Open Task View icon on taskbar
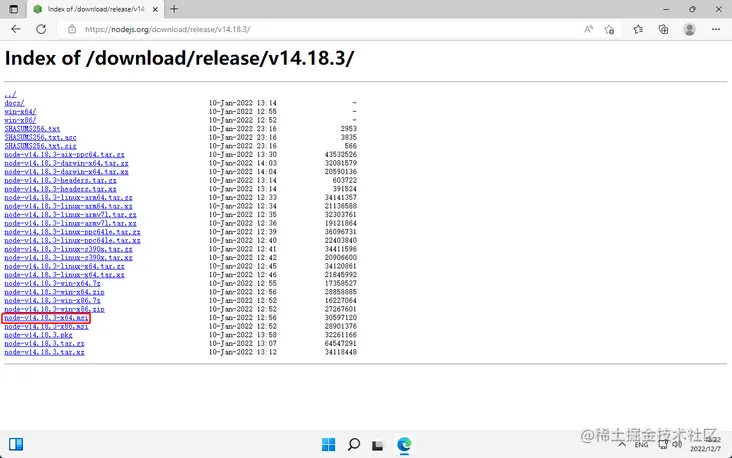Viewport: 732px width, 458px height. pyautogui.click(x=378, y=445)
